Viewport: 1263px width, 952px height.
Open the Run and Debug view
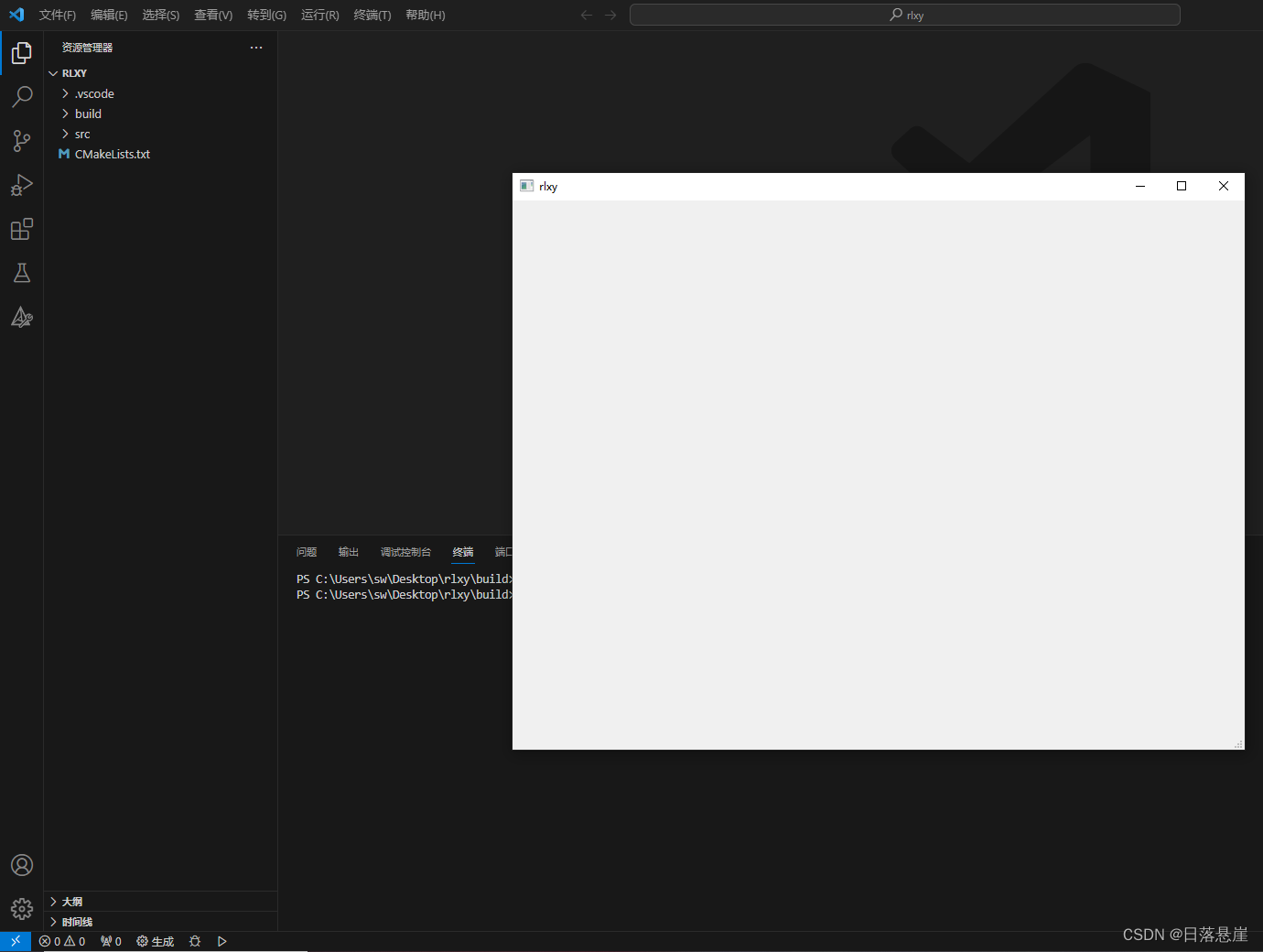(x=22, y=185)
